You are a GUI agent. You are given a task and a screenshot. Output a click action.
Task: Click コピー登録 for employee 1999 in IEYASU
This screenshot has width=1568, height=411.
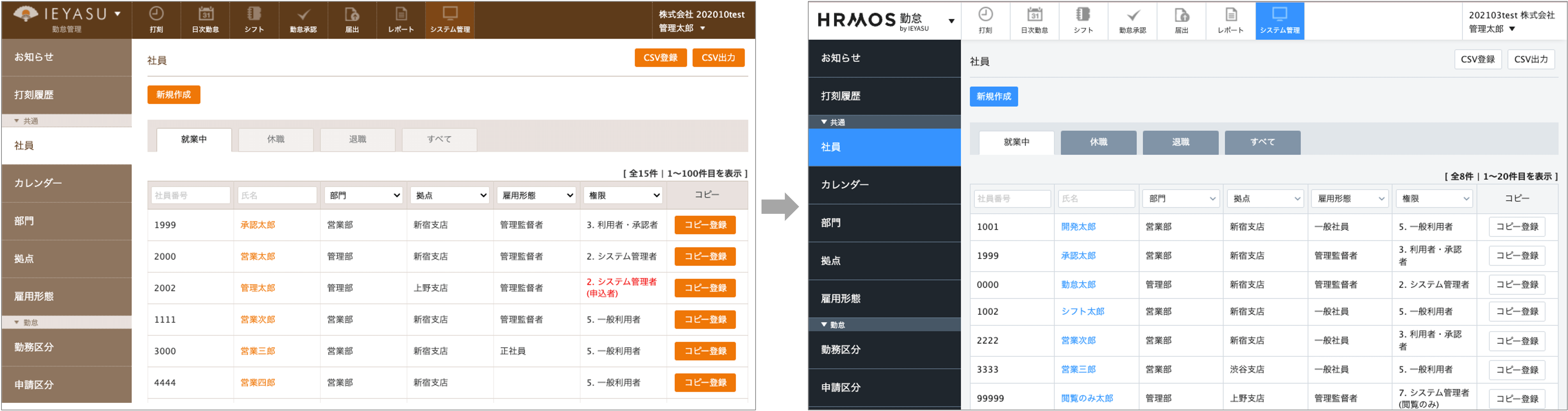705,225
